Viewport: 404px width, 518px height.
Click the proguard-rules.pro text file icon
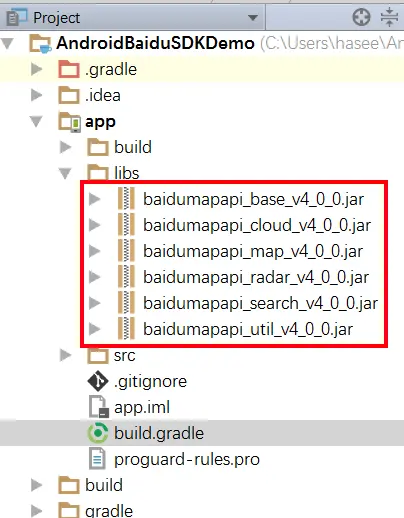97,459
